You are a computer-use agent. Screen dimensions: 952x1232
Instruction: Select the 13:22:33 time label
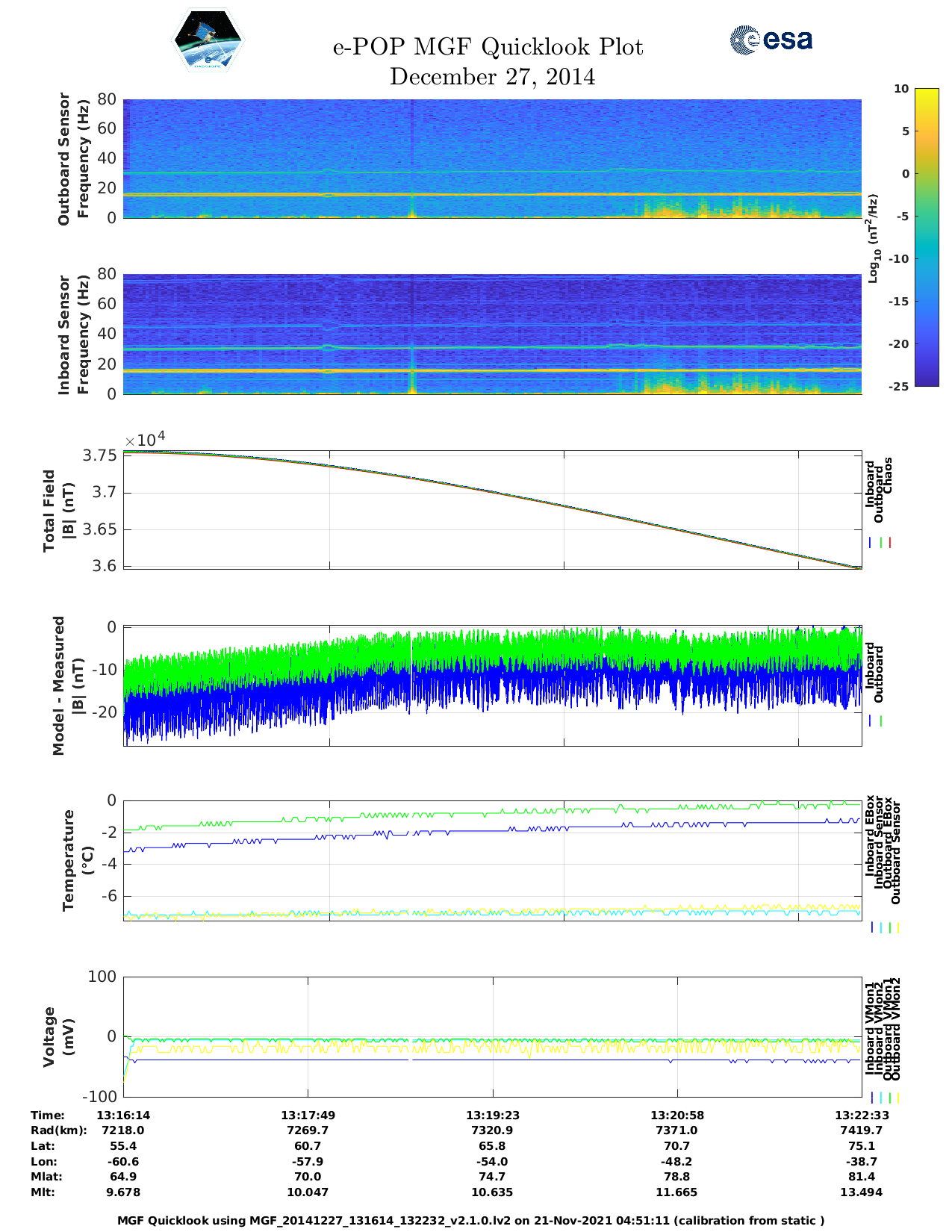(861, 1115)
